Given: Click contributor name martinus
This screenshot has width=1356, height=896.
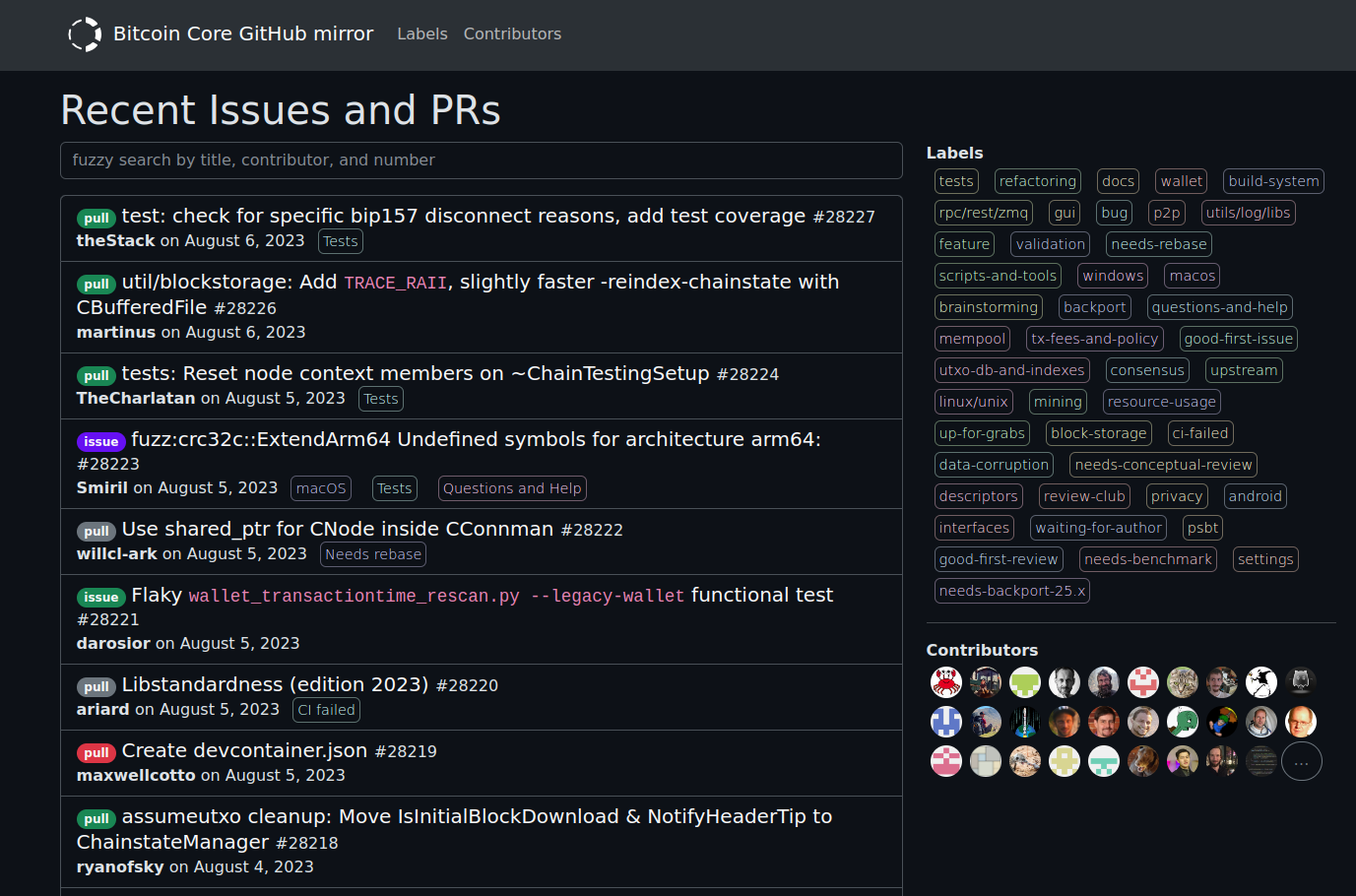Looking at the screenshot, I should click(115, 332).
